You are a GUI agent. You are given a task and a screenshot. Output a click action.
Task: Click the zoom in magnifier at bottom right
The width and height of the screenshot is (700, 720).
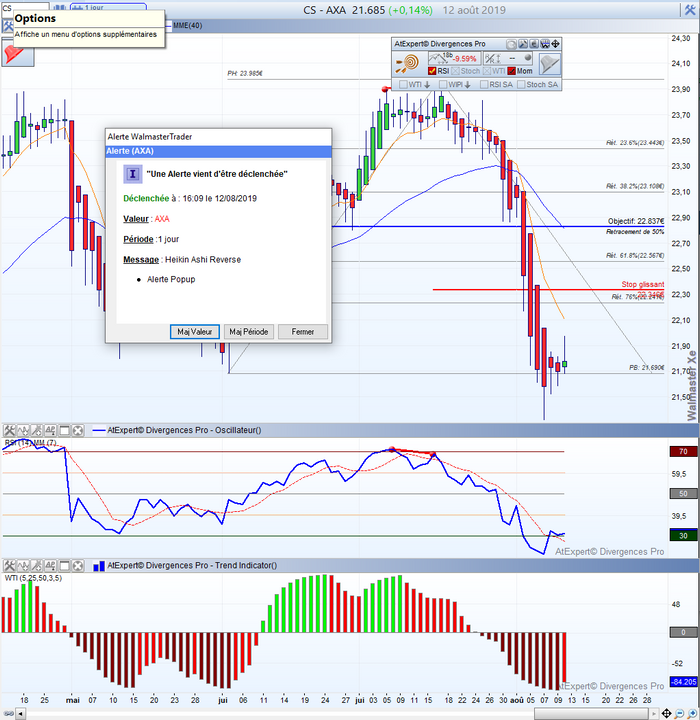[x=693, y=714]
